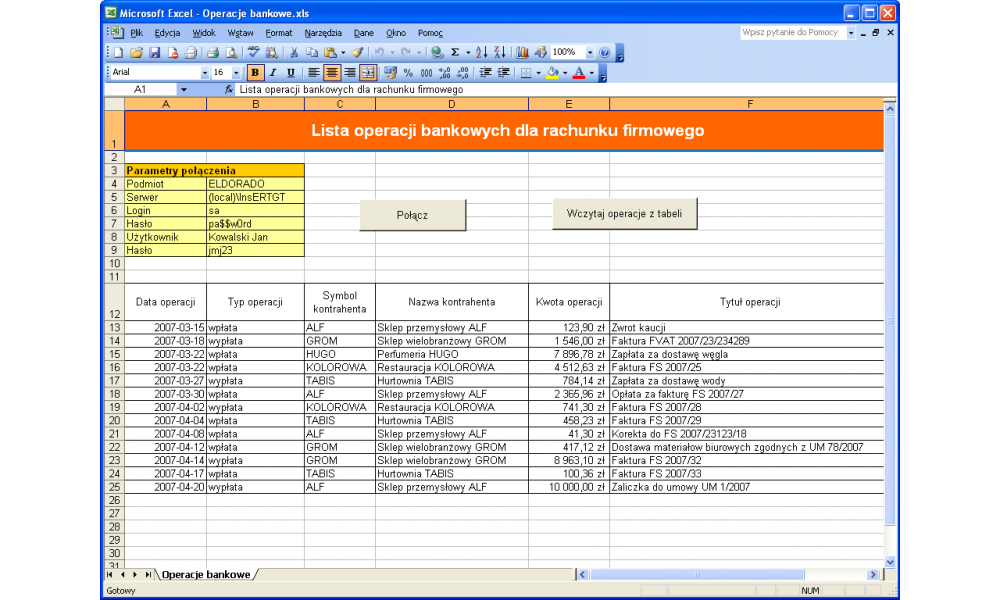Image resolution: width=1000 pixels, height=600 pixels.
Task: Decrease cell indent
Action: [485, 73]
